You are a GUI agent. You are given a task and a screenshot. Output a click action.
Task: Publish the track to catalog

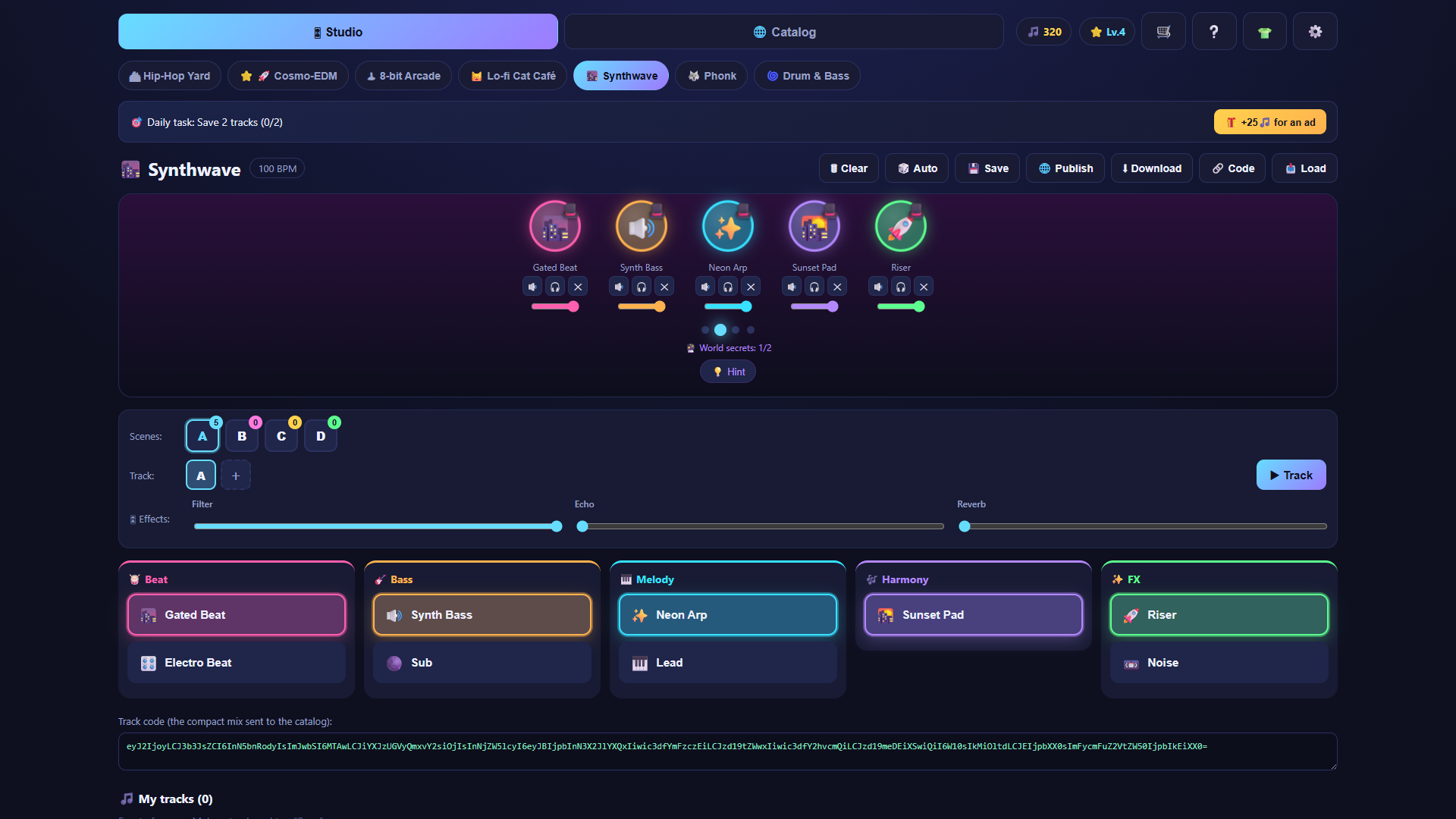(x=1065, y=168)
